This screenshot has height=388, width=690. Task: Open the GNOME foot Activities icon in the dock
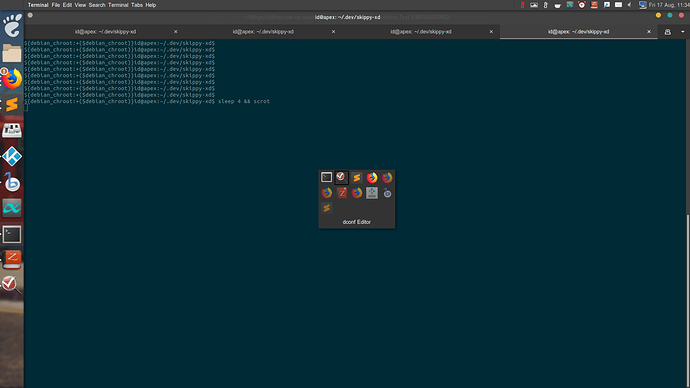pos(12,26)
